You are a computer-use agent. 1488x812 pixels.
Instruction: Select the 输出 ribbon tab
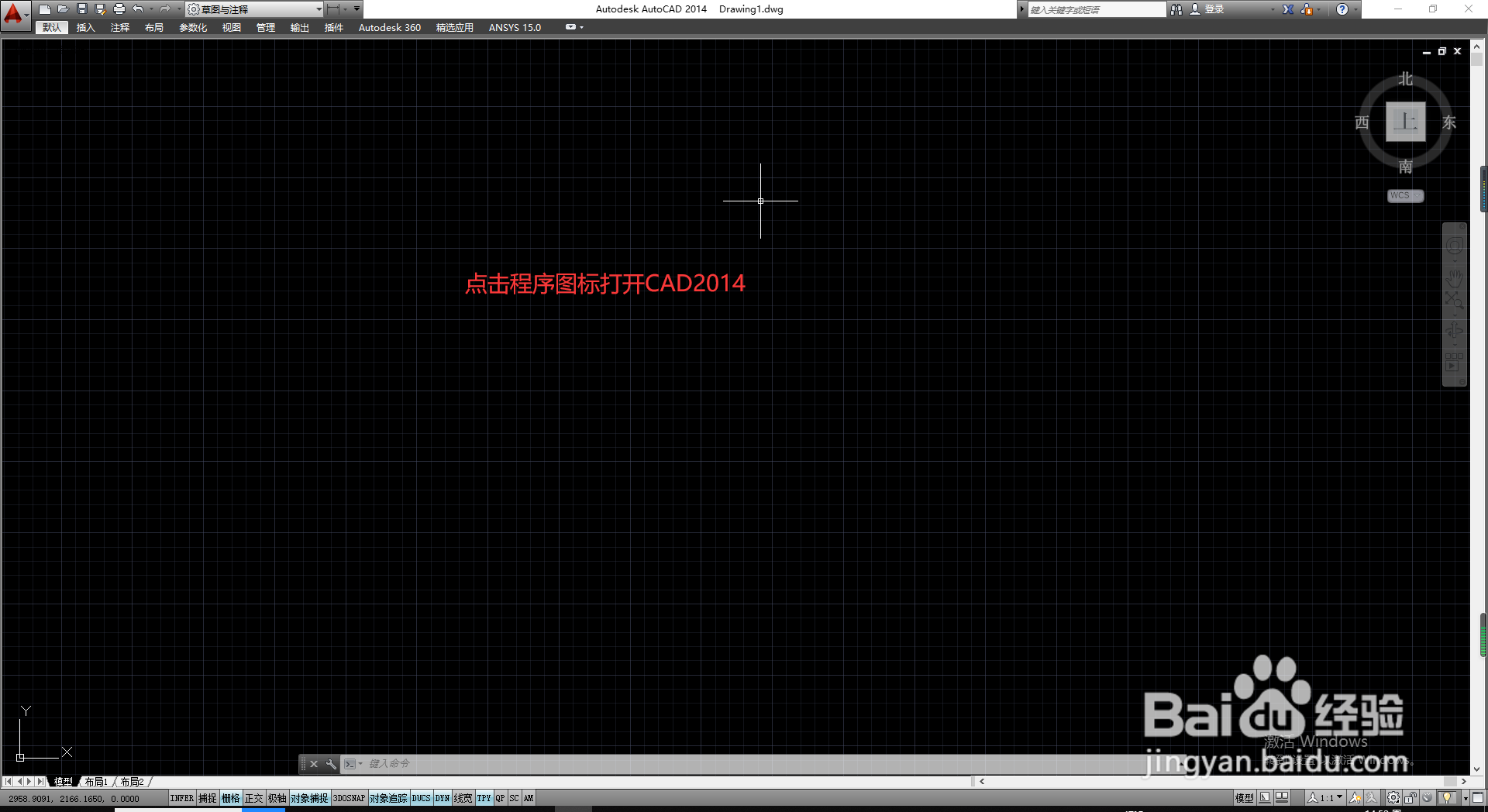click(x=300, y=28)
